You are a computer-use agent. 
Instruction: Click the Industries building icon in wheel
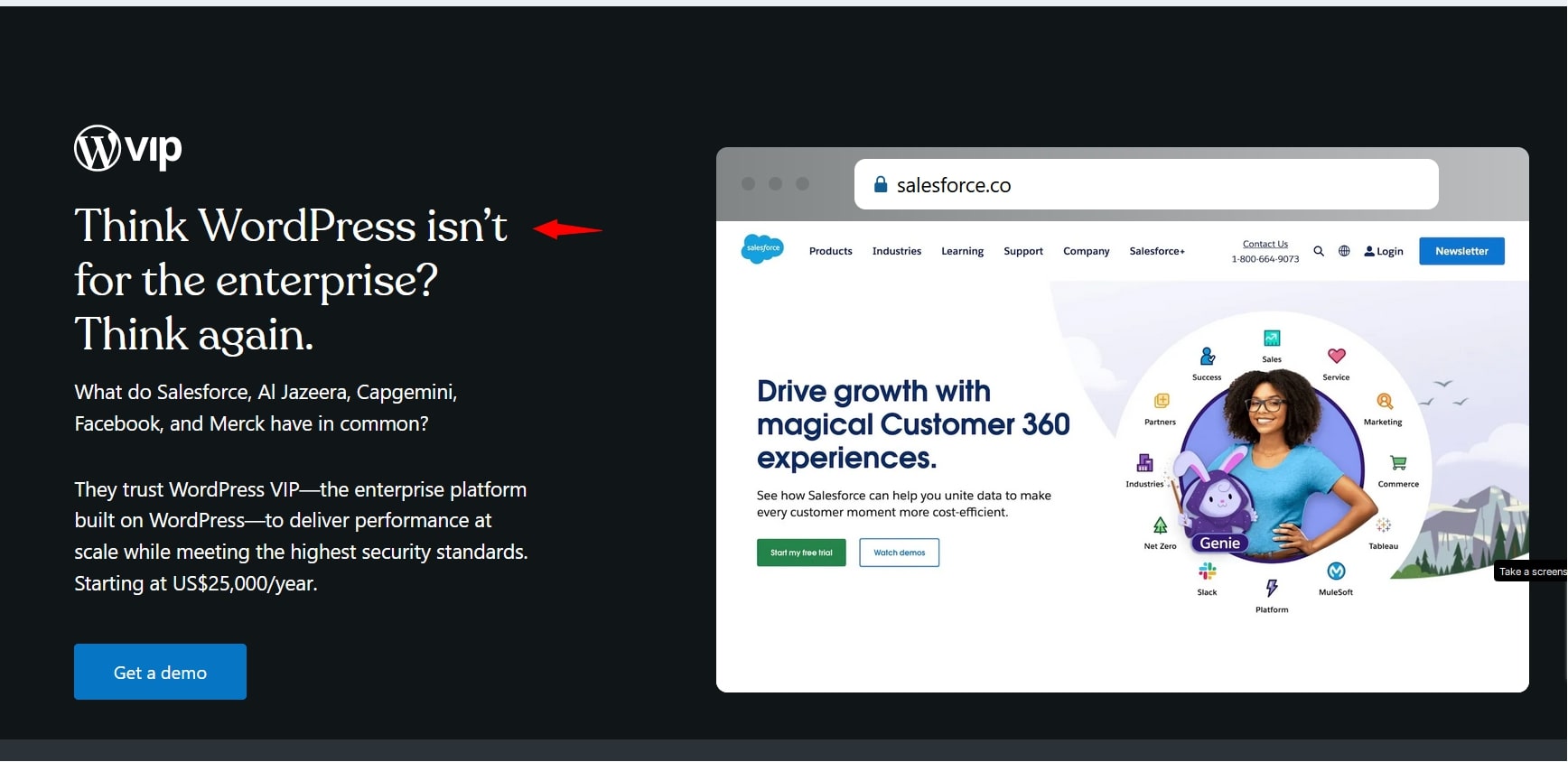click(1144, 463)
